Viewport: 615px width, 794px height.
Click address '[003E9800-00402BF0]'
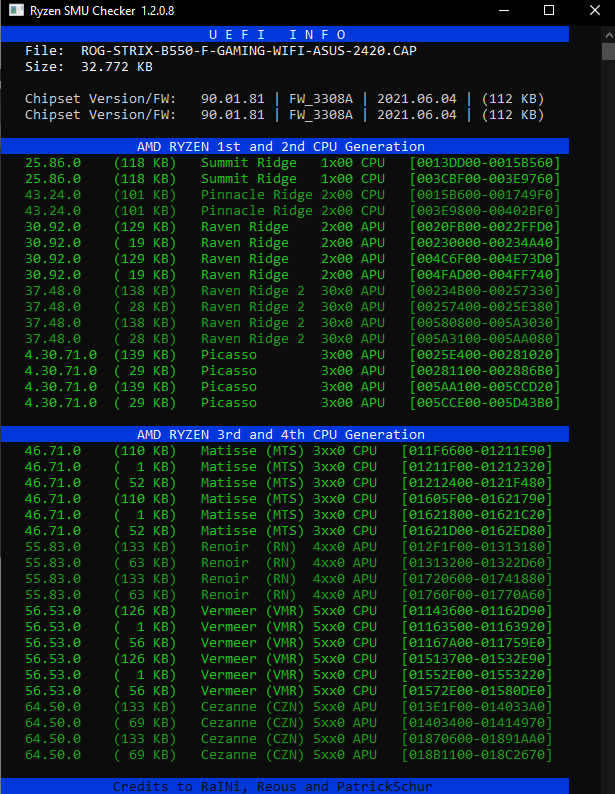coord(485,211)
